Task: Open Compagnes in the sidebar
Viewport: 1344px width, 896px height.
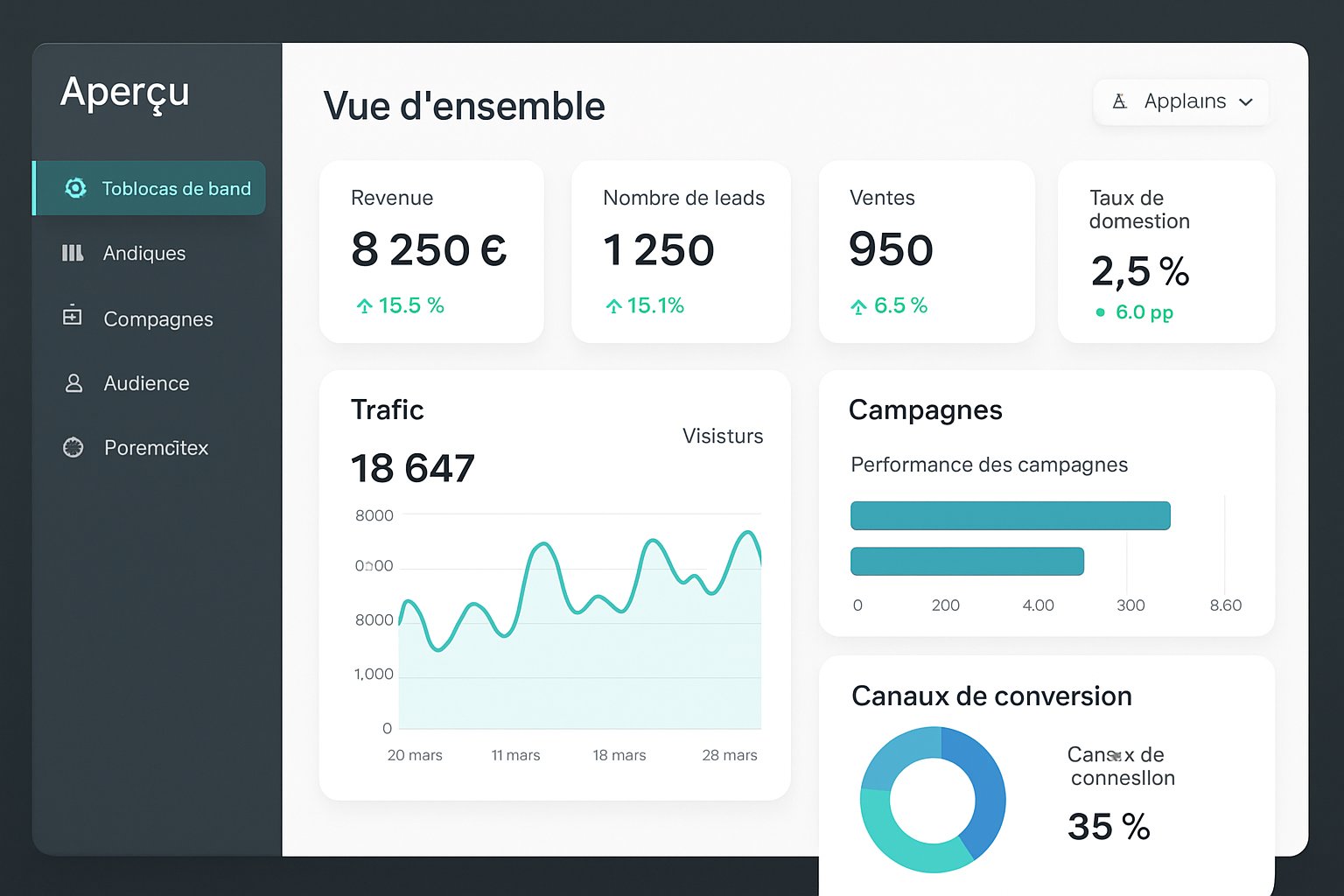Action: pos(158,319)
